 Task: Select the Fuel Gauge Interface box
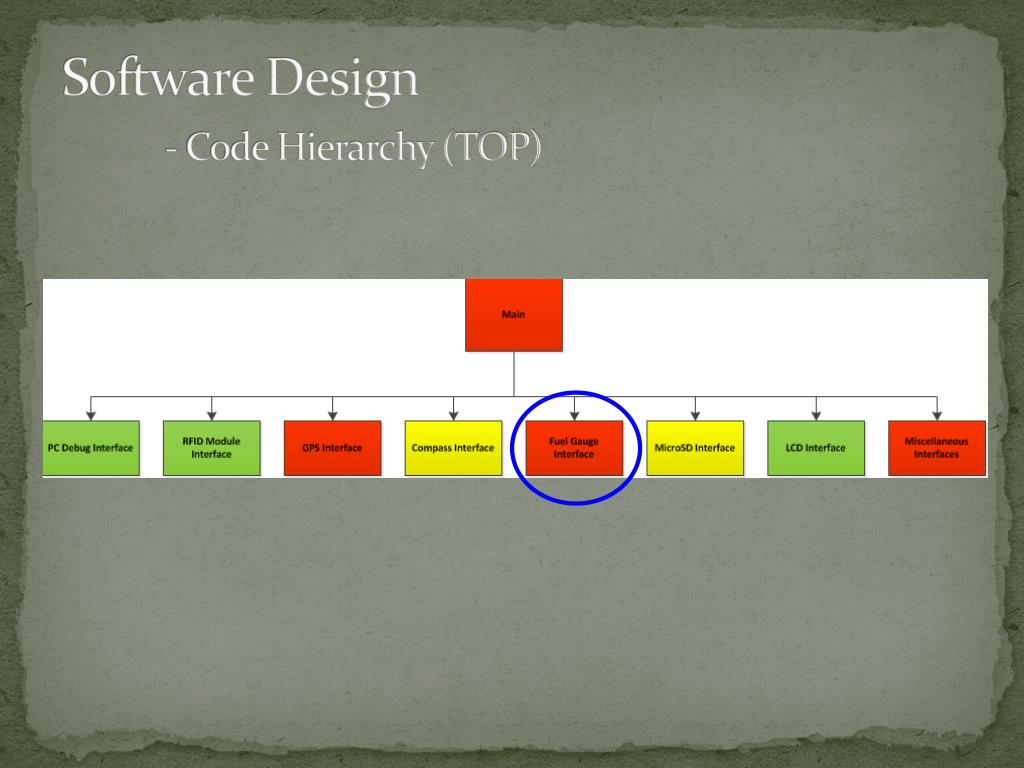coord(574,448)
